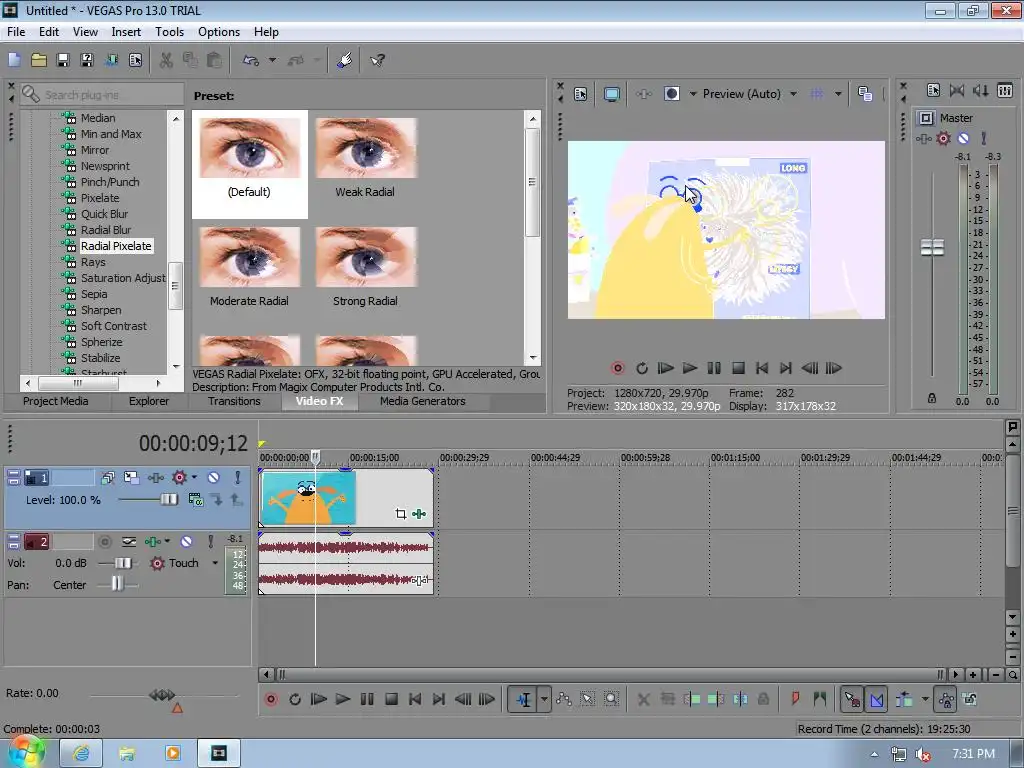
Task: Adjust the audio track Pan slider
Action: click(x=116, y=584)
